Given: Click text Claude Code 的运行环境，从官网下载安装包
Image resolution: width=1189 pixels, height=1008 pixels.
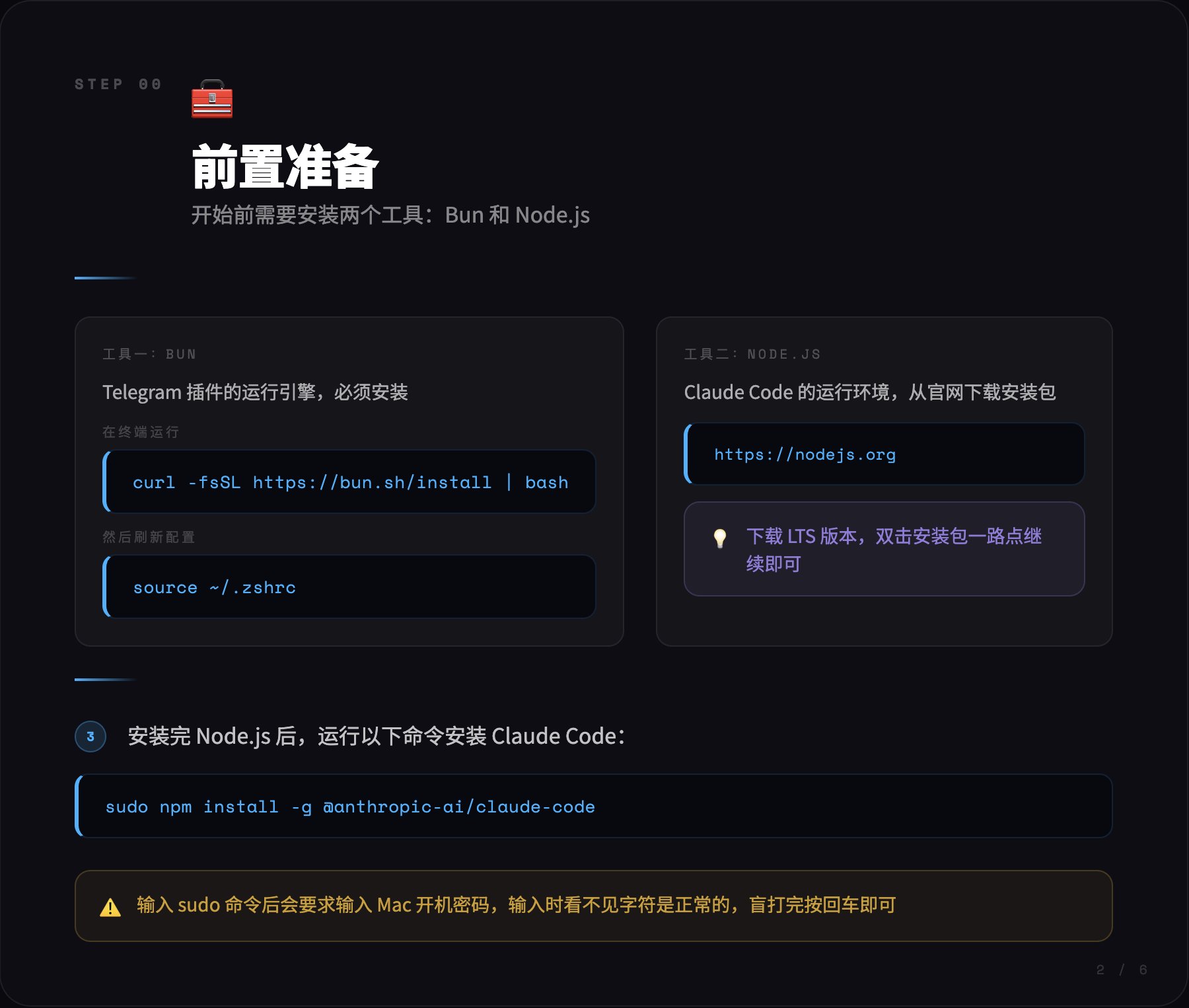Looking at the screenshot, I should pos(869,392).
